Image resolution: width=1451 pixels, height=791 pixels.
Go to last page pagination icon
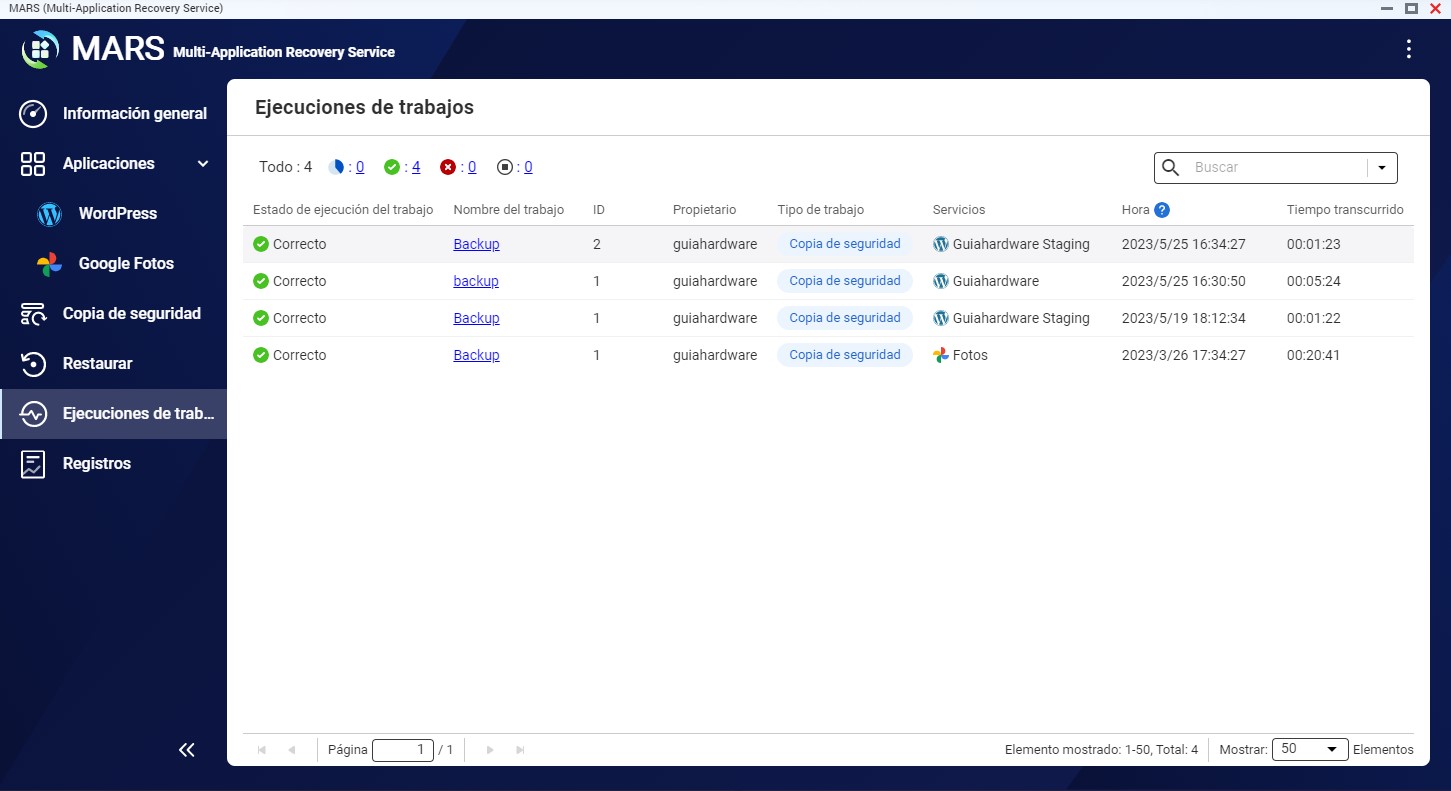tap(520, 750)
